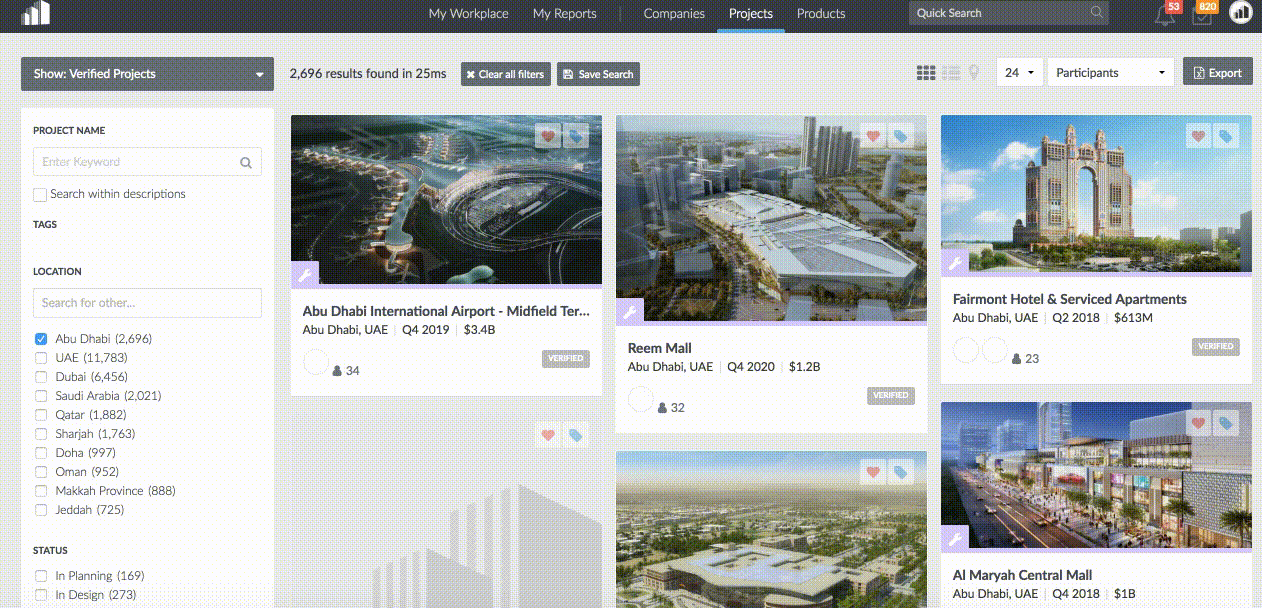The image size is (1262, 608).
Task: Check the Dubai location filter
Action: (x=41, y=377)
